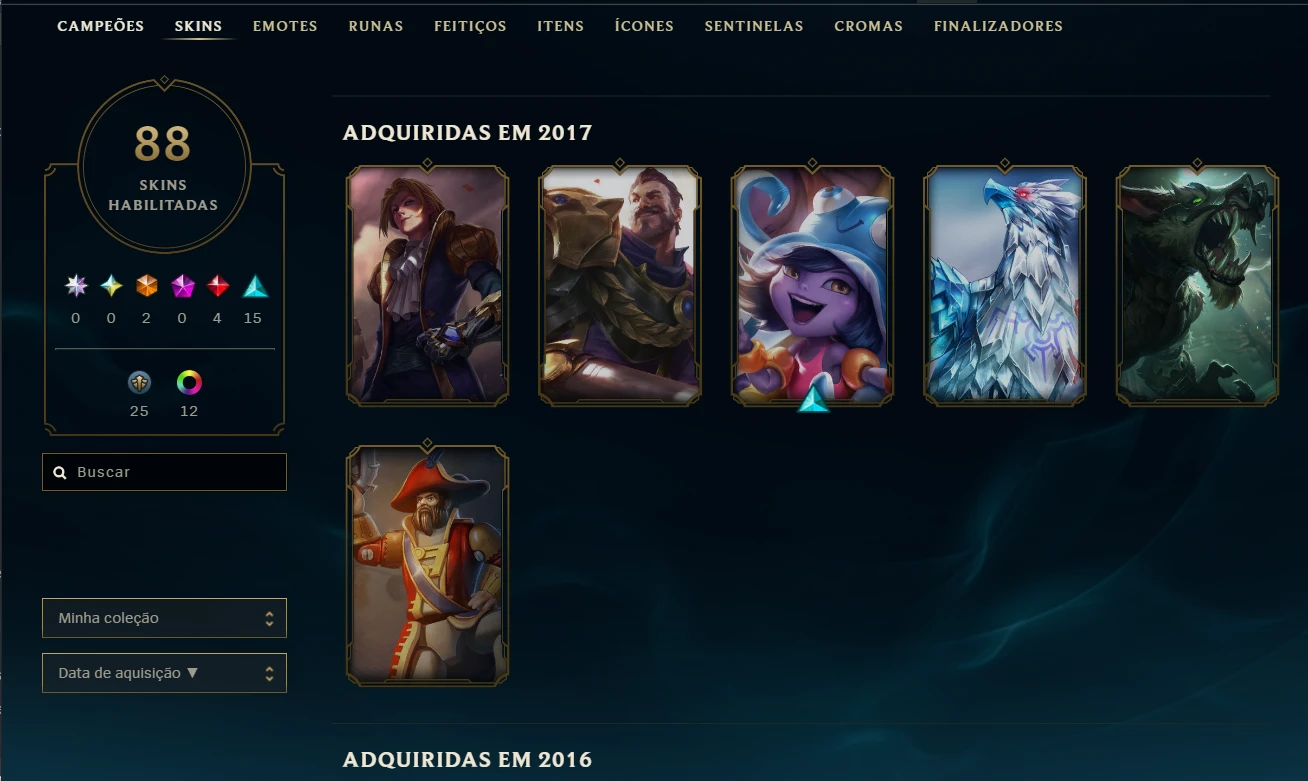Open the Finalizadores tab
This screenshot has height=781, width=1308.
pos(998,26)
